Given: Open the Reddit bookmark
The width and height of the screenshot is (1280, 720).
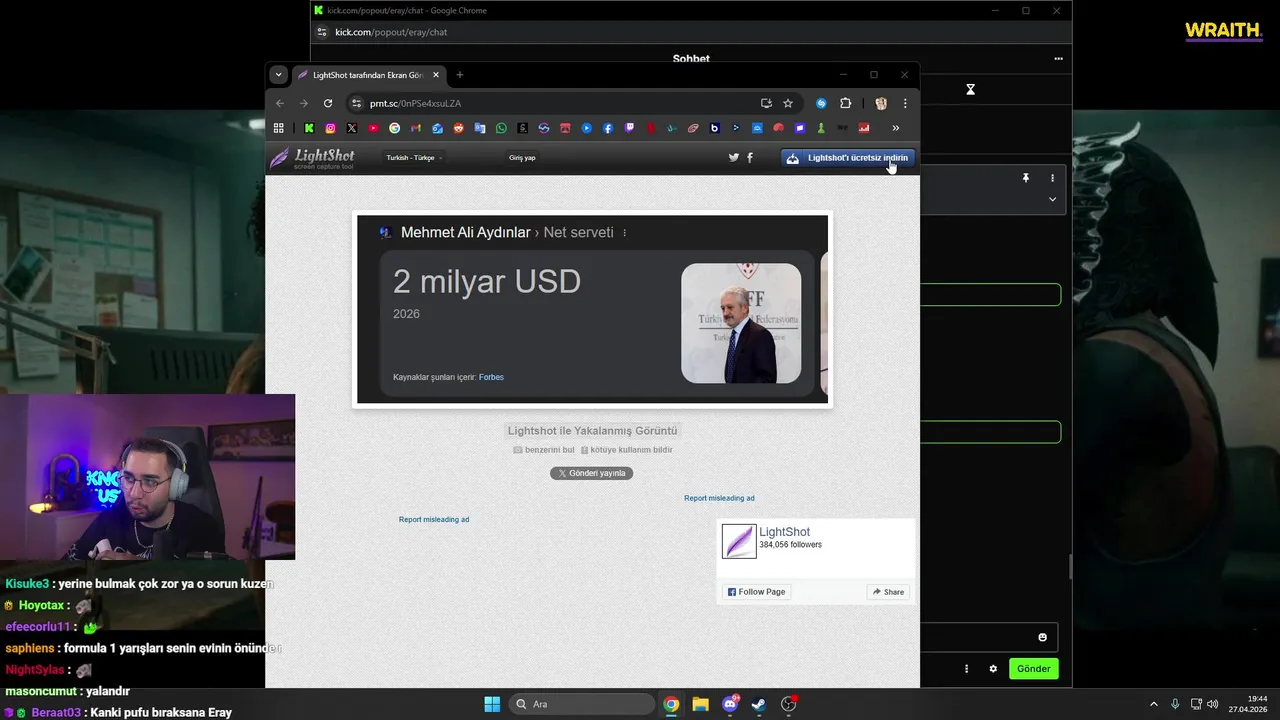Looking at the screenshot, I should tap(459, 128).
